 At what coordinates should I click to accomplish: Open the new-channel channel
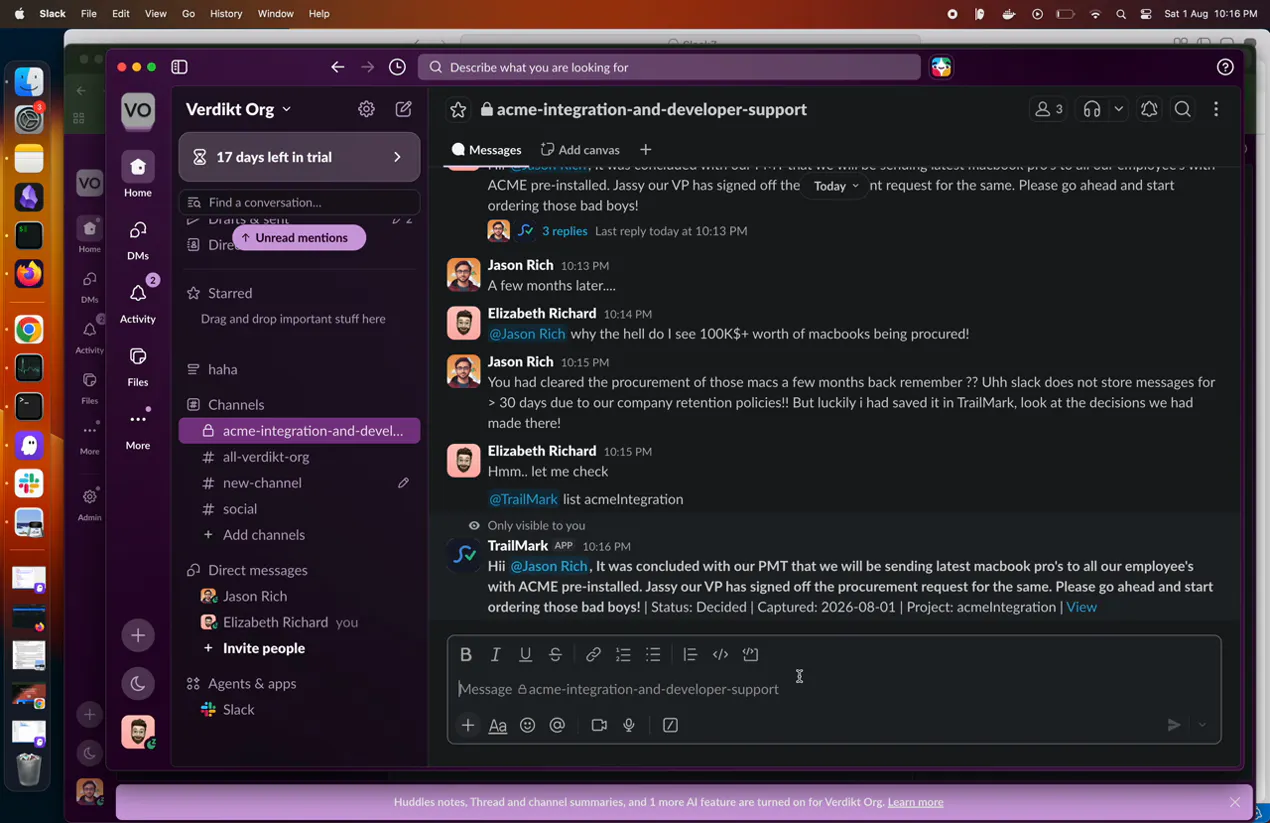point(299,483)
